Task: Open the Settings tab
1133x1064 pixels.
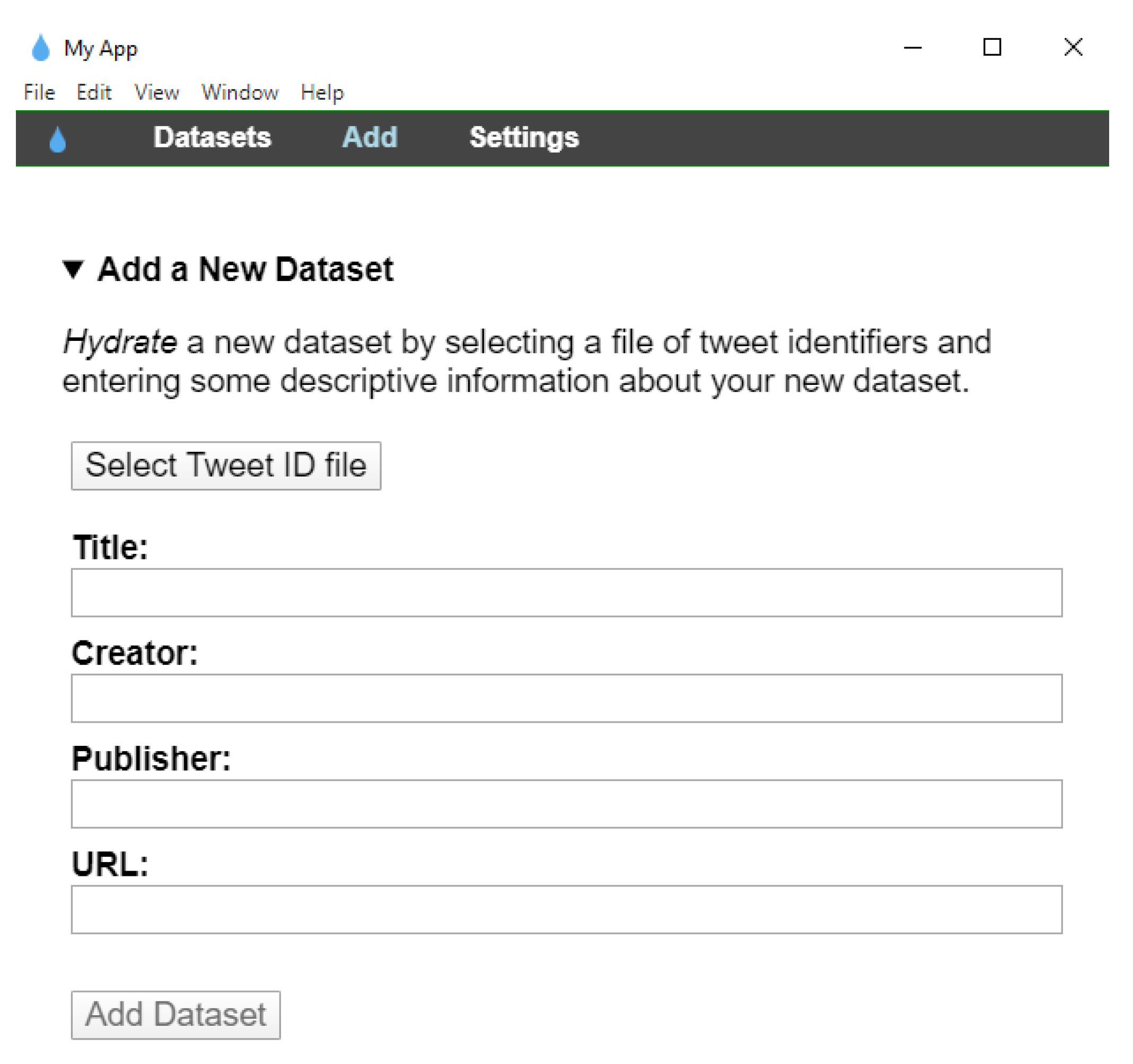Action: [x=524, y=138]
